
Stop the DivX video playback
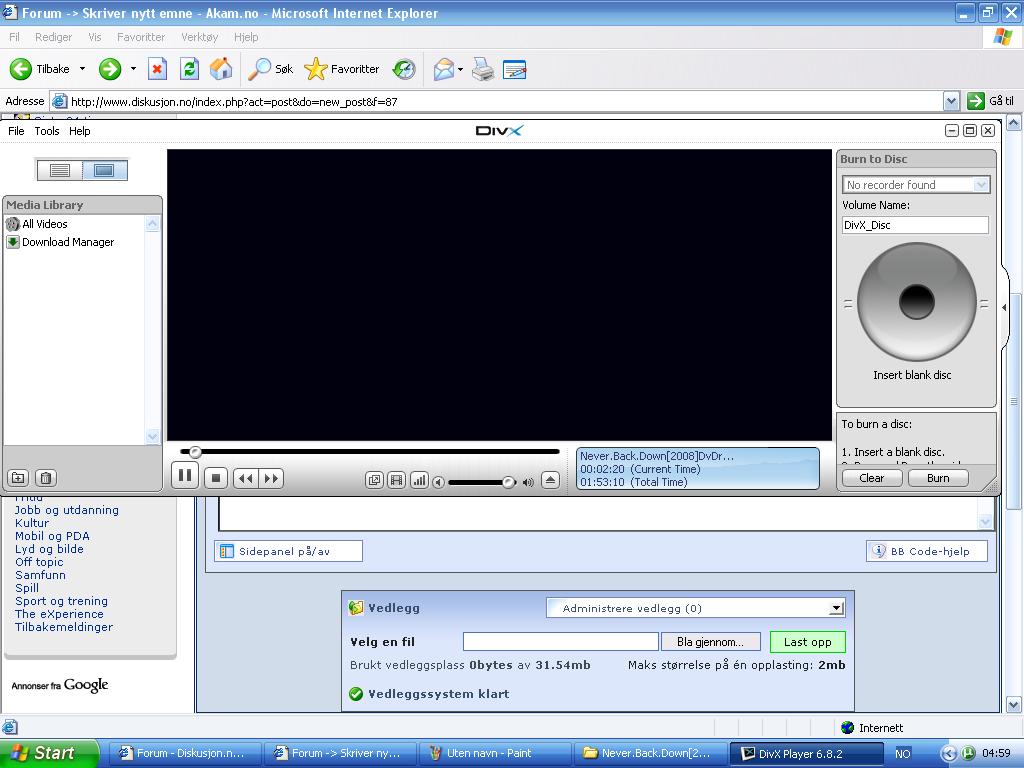[216, 479]
